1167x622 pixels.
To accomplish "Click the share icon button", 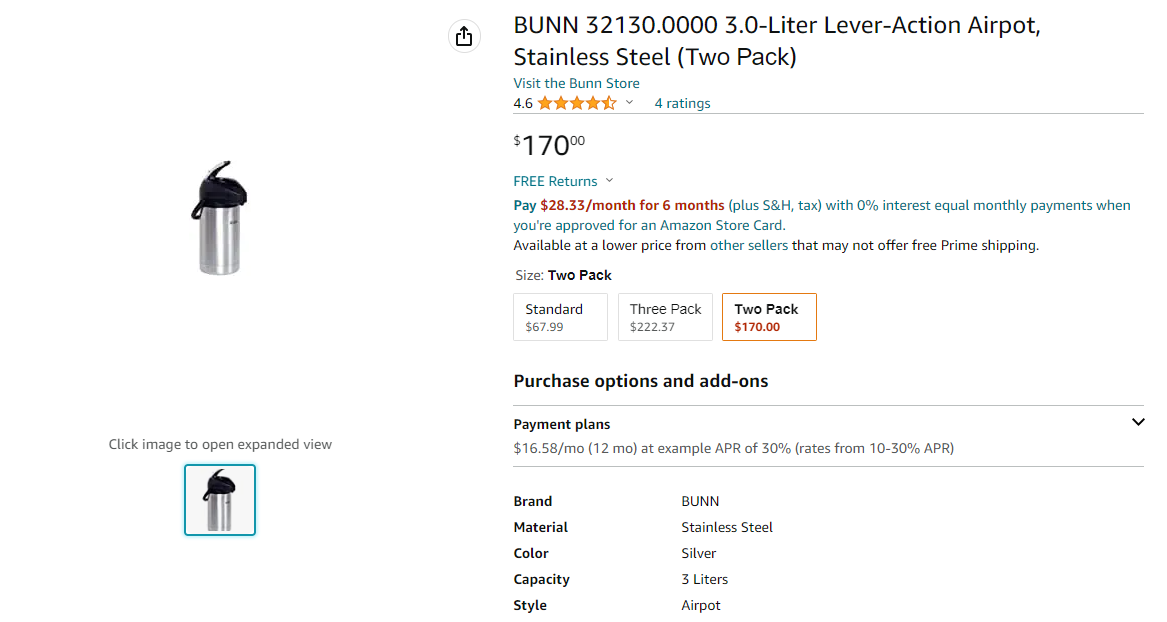I will [464, 36].
